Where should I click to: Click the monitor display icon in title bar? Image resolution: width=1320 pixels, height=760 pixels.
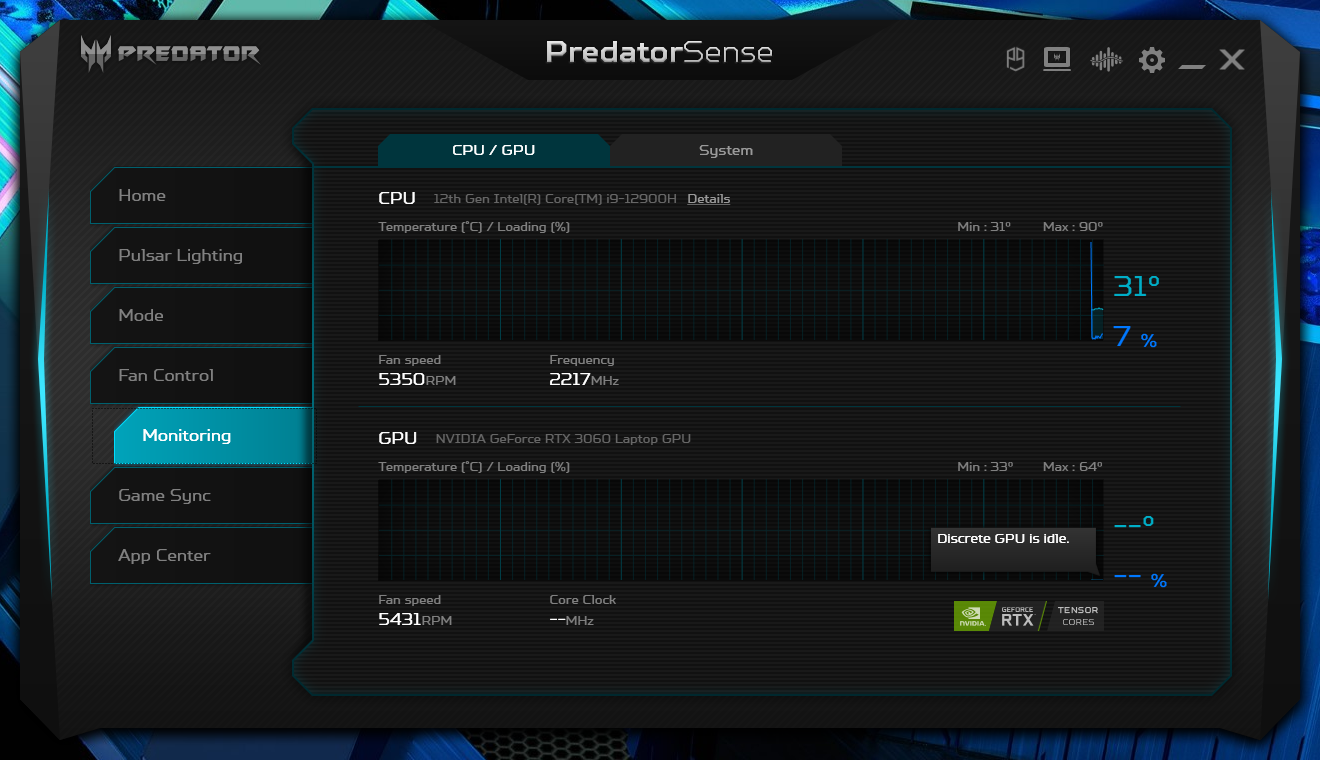[x=1057, y=60]
